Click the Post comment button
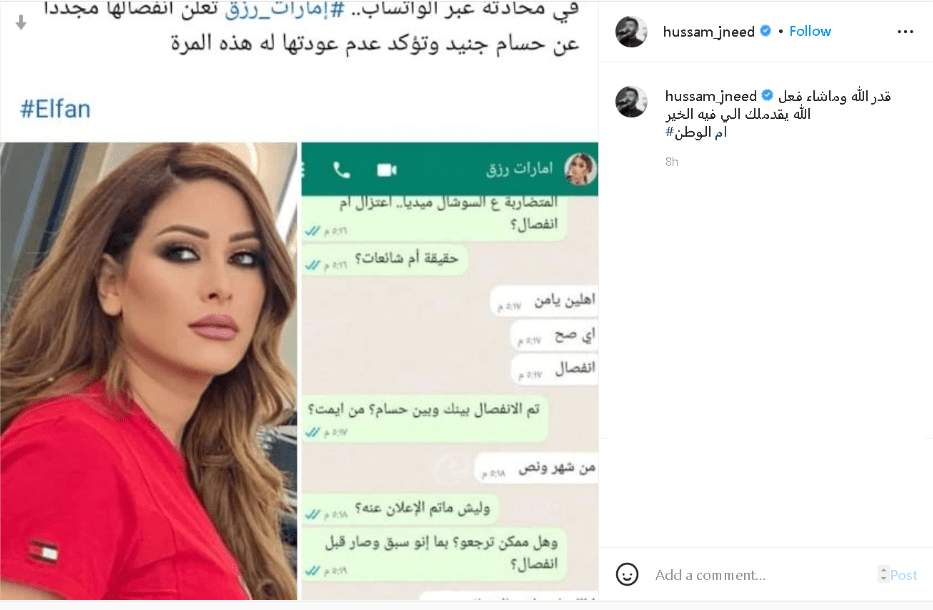The height and width of the screenshot is (610, 933). pyautogui.click(x=904, y=575)
